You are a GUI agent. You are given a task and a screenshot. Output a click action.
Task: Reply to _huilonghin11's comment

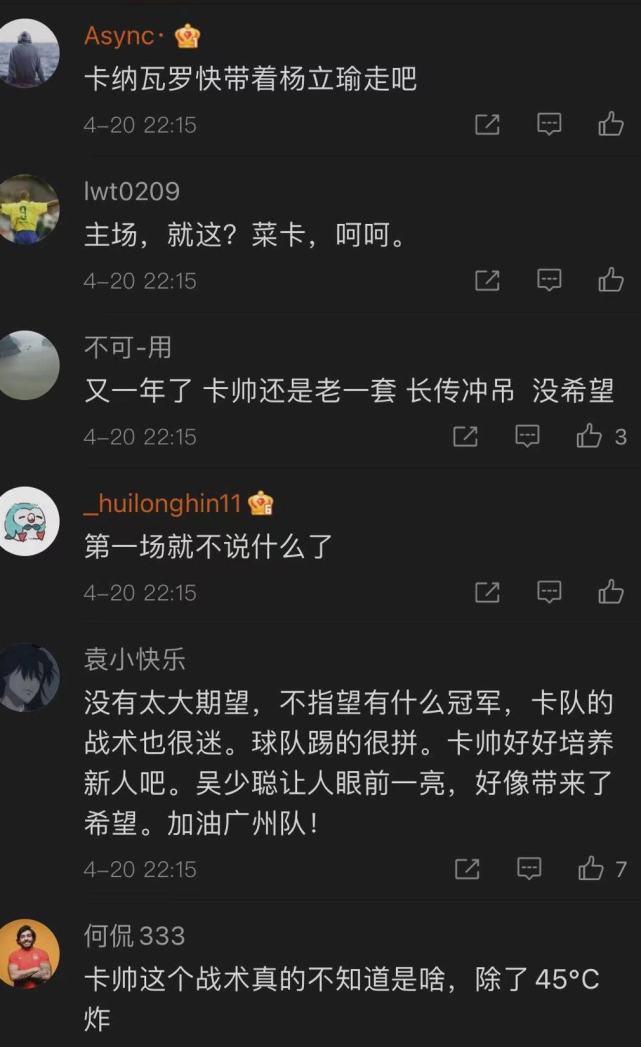point(549,592)
